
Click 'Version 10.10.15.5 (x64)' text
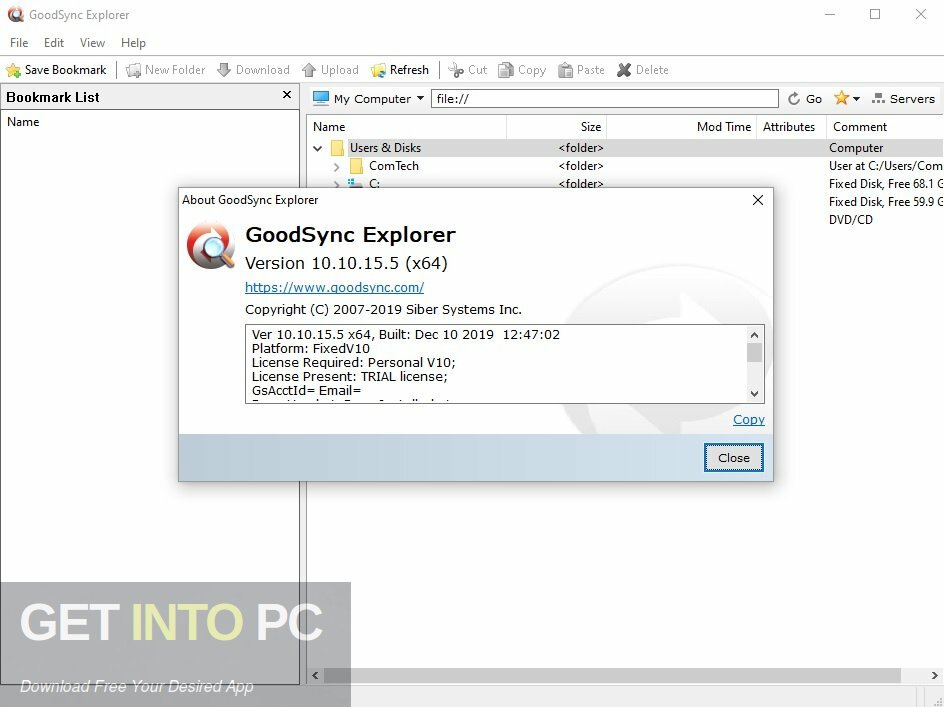[346, 263]
